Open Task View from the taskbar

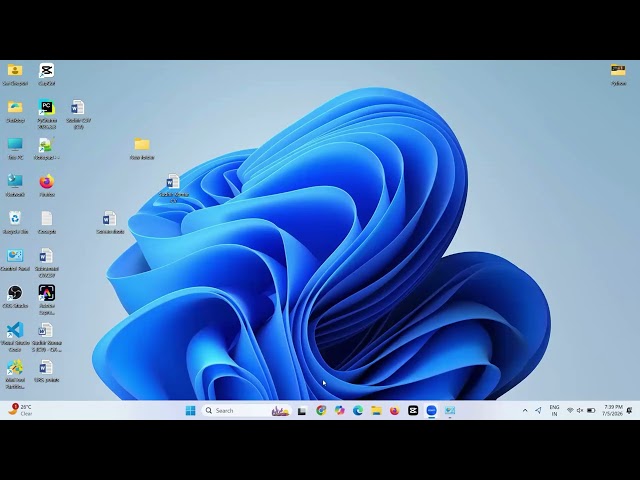pos(302,411)
